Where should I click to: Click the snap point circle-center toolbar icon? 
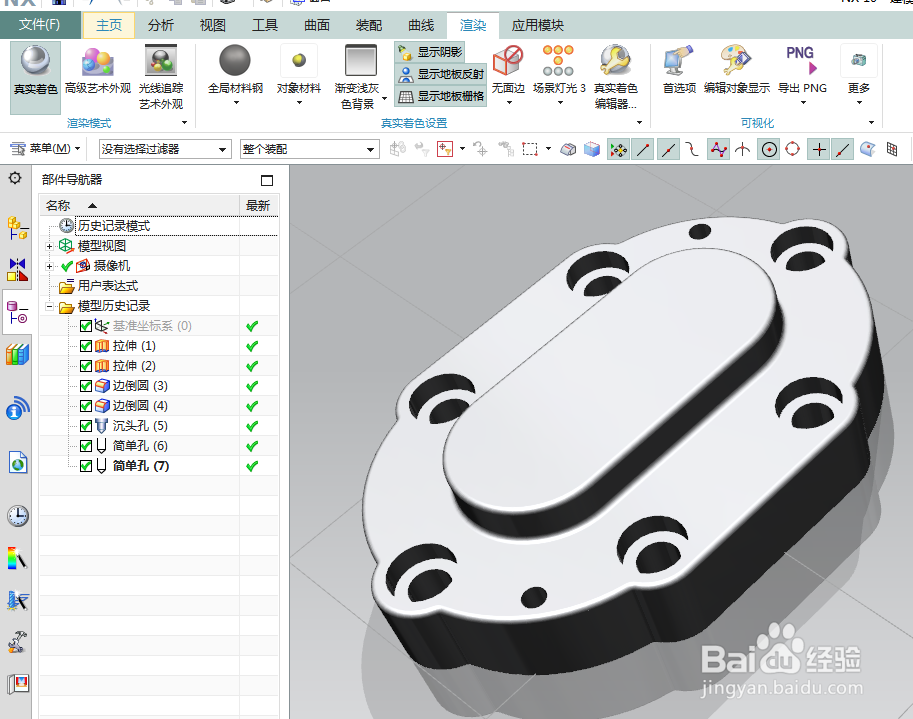(769, 150)
